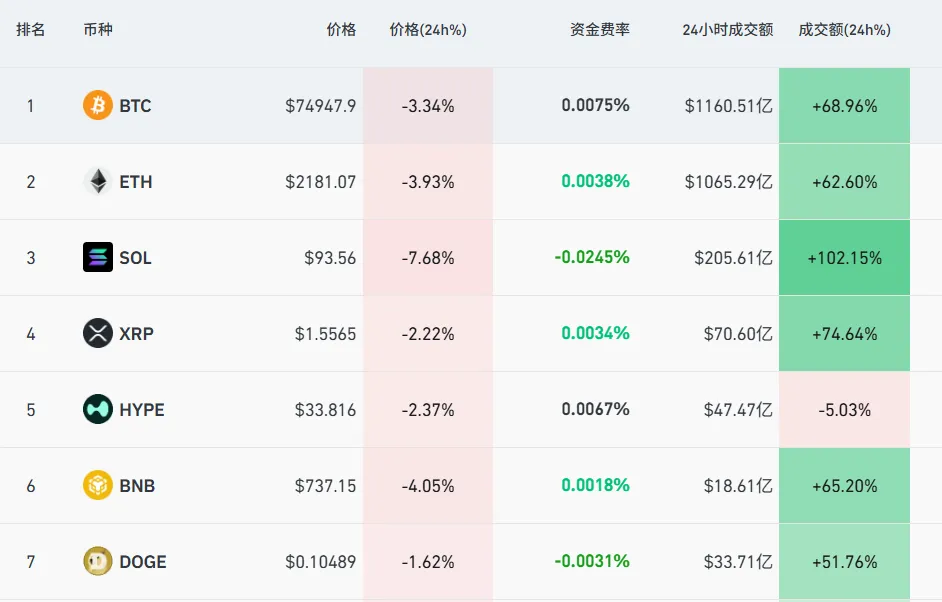This screenshot has height=602, width=942.
Task: Click the Solana logo icon
Action: (x=98, y=257)
